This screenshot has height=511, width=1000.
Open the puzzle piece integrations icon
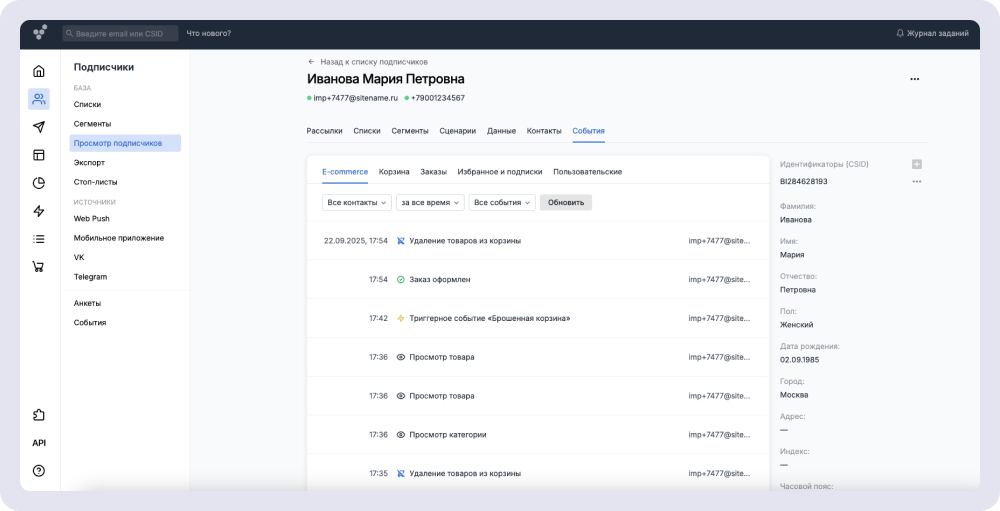[39, 415]
